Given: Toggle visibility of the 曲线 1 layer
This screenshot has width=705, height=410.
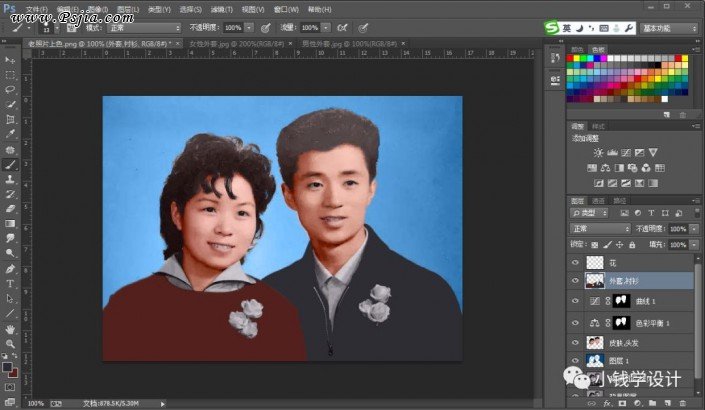Looking at the screenshot, I should coord(575,301).
